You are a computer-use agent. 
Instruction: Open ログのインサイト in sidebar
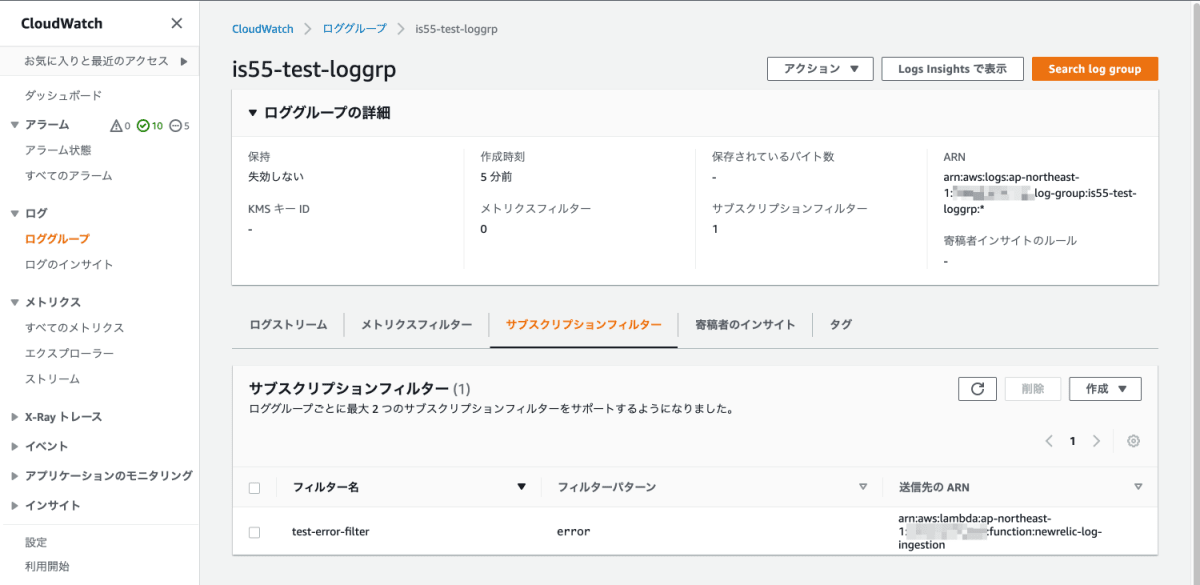tap(69, 265)
